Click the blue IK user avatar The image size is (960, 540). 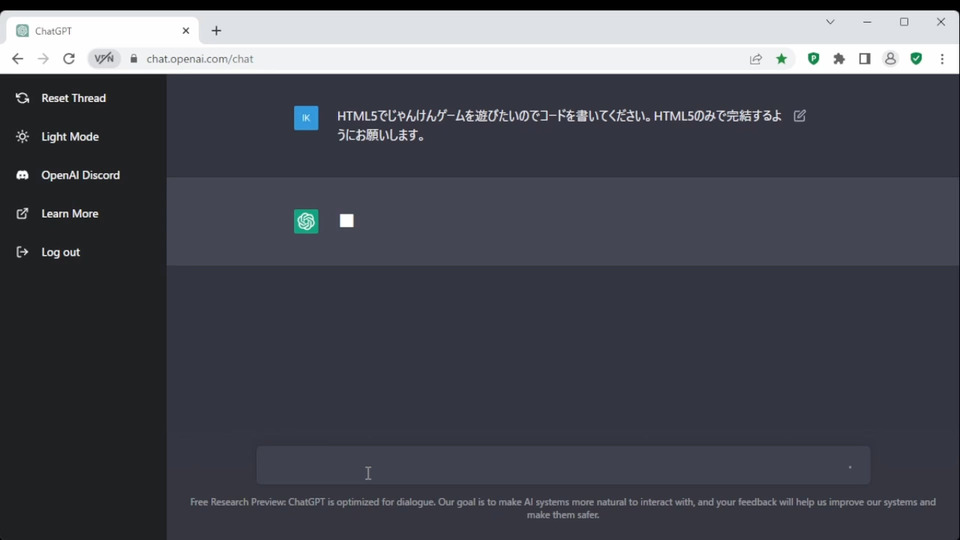point(306,118)
